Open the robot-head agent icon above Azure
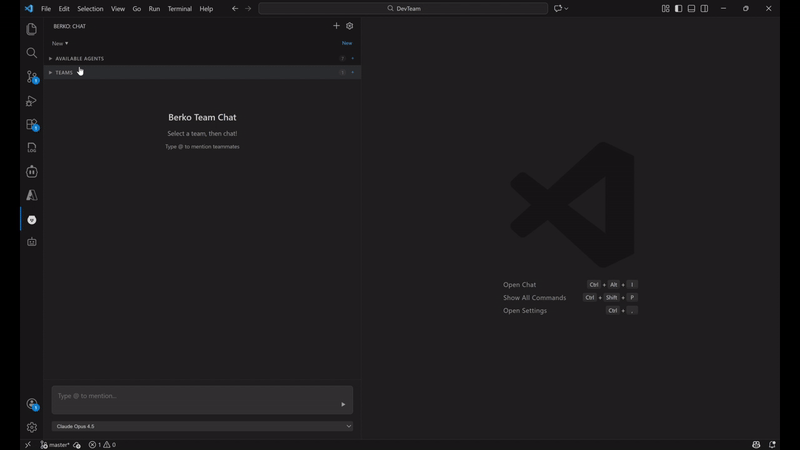The image size is (800, 450). (32, 171)
